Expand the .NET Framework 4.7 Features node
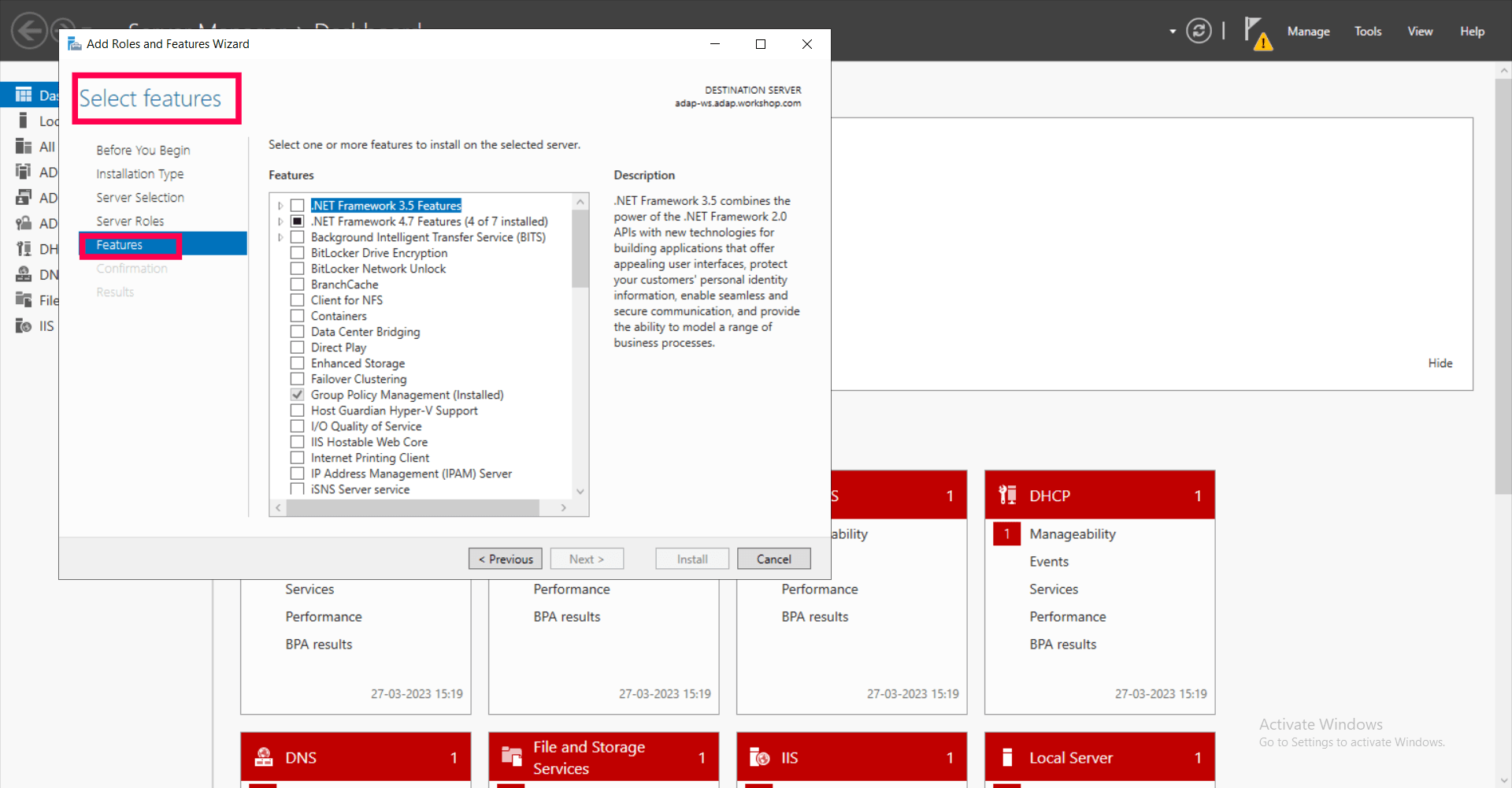The height and width of the screenshot is (788, 1512). (281, 221)
